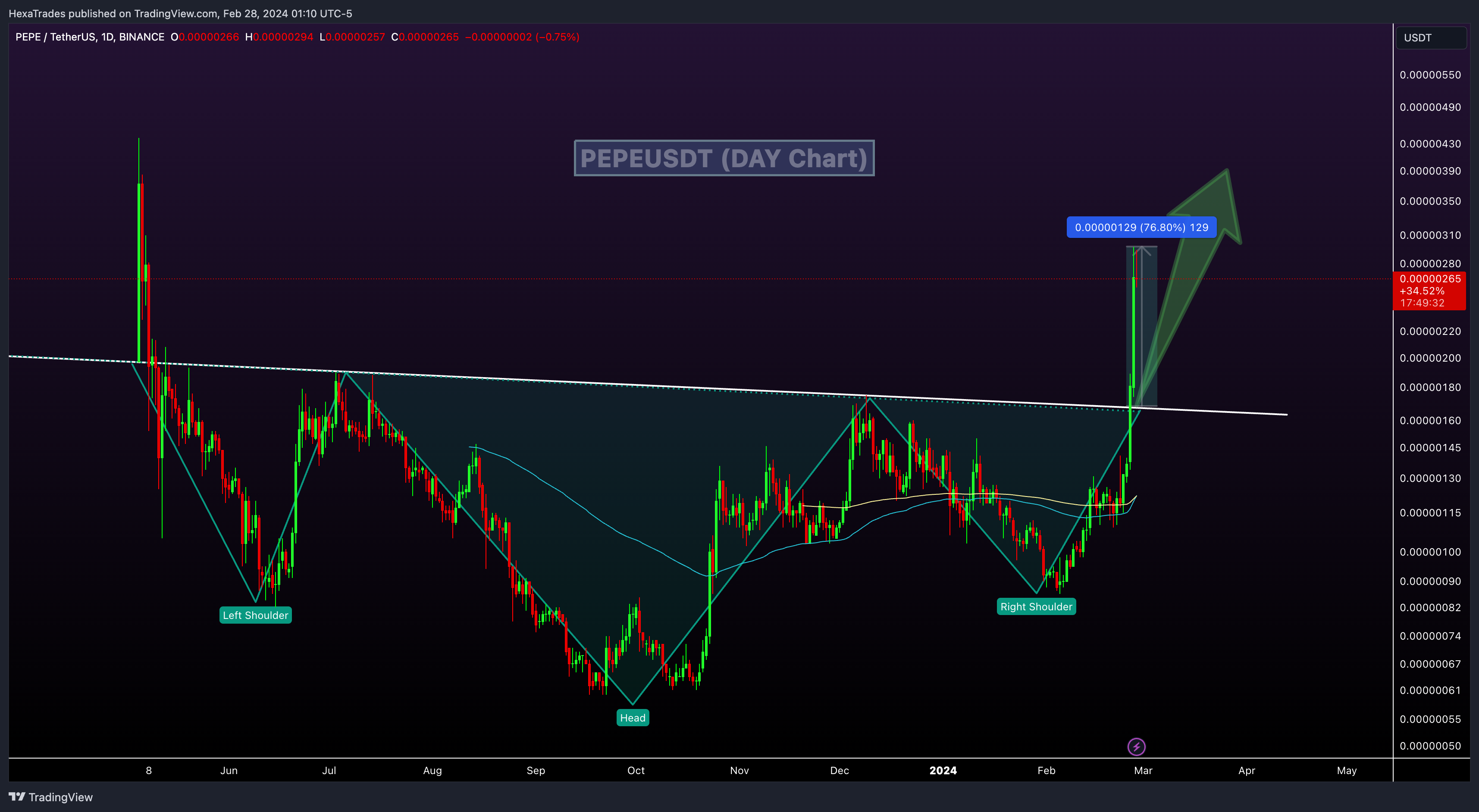Viewport: 1479px width, 812px height.
Task: Click the 0.00000160 price axis label
Action: [x=1430, y=421]
